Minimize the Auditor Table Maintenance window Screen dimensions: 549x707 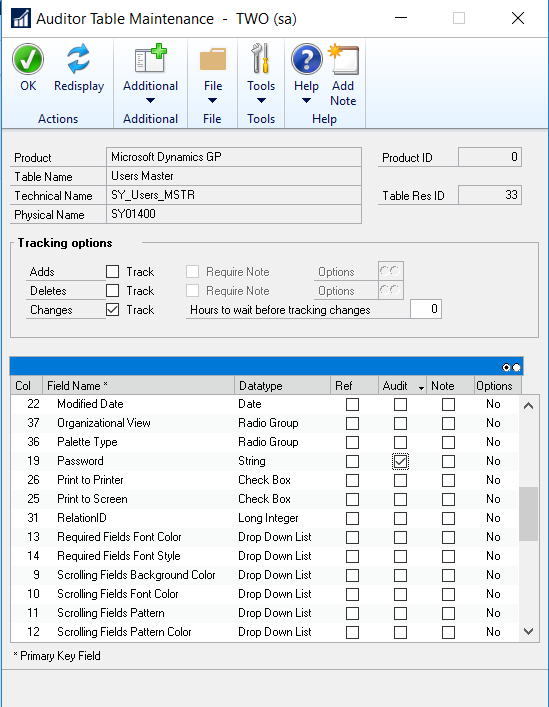401,18
